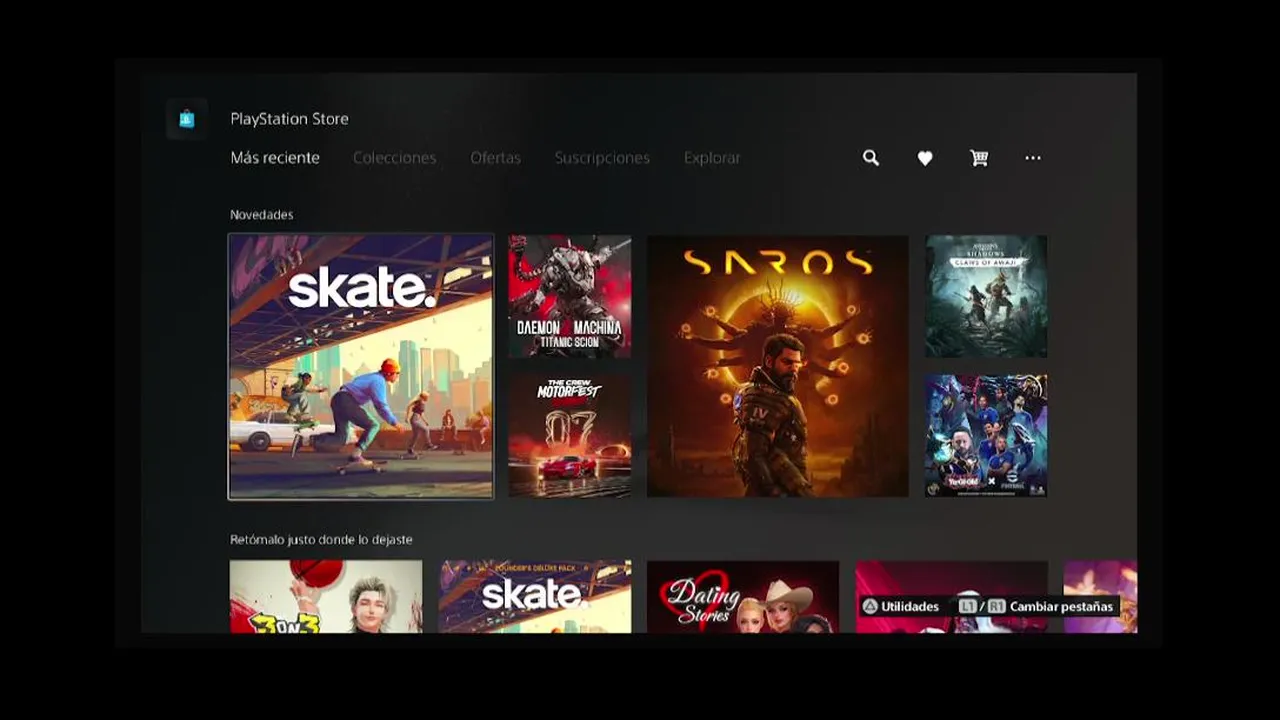Open the search magnifier icon
Image resolution: width=1280 pixels, height=720 pixels.
[871, 158]
